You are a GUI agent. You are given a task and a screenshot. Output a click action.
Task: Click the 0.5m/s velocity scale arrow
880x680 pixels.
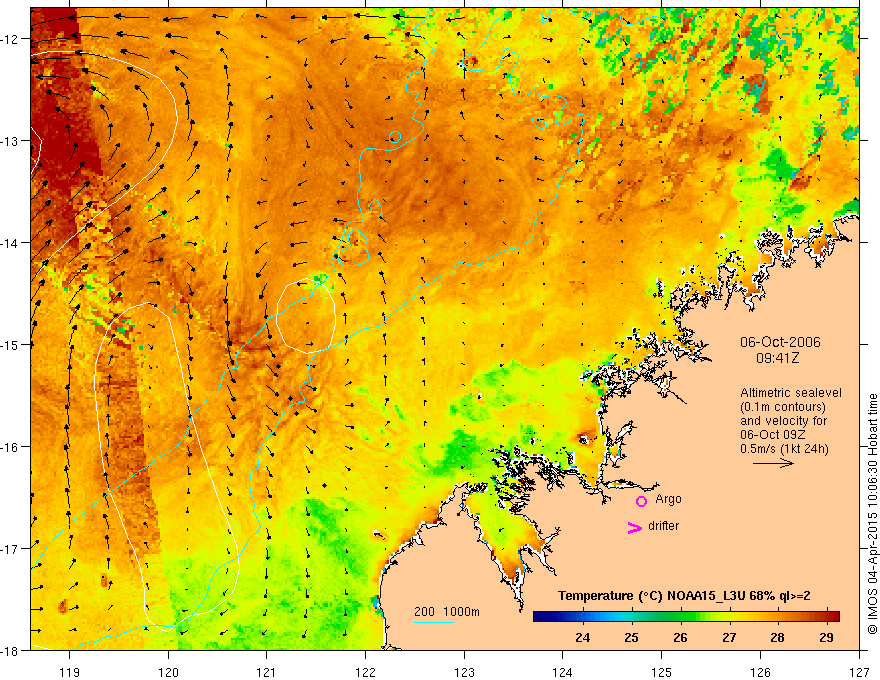pos(773,463)
